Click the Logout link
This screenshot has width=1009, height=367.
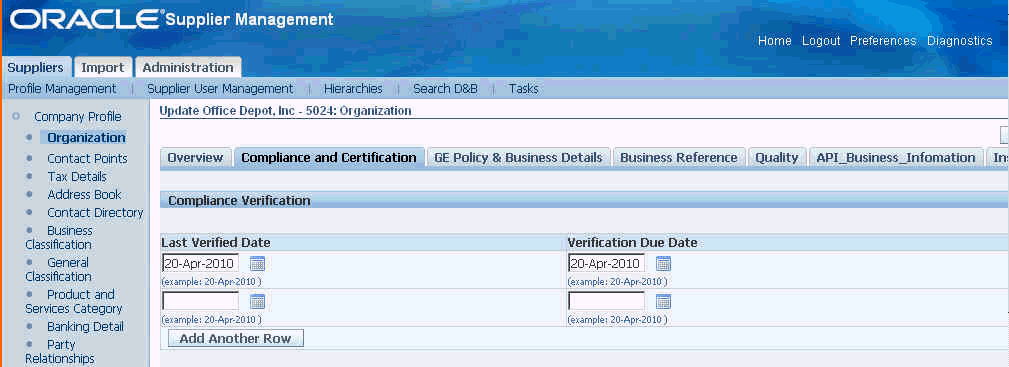pos(821,41)
